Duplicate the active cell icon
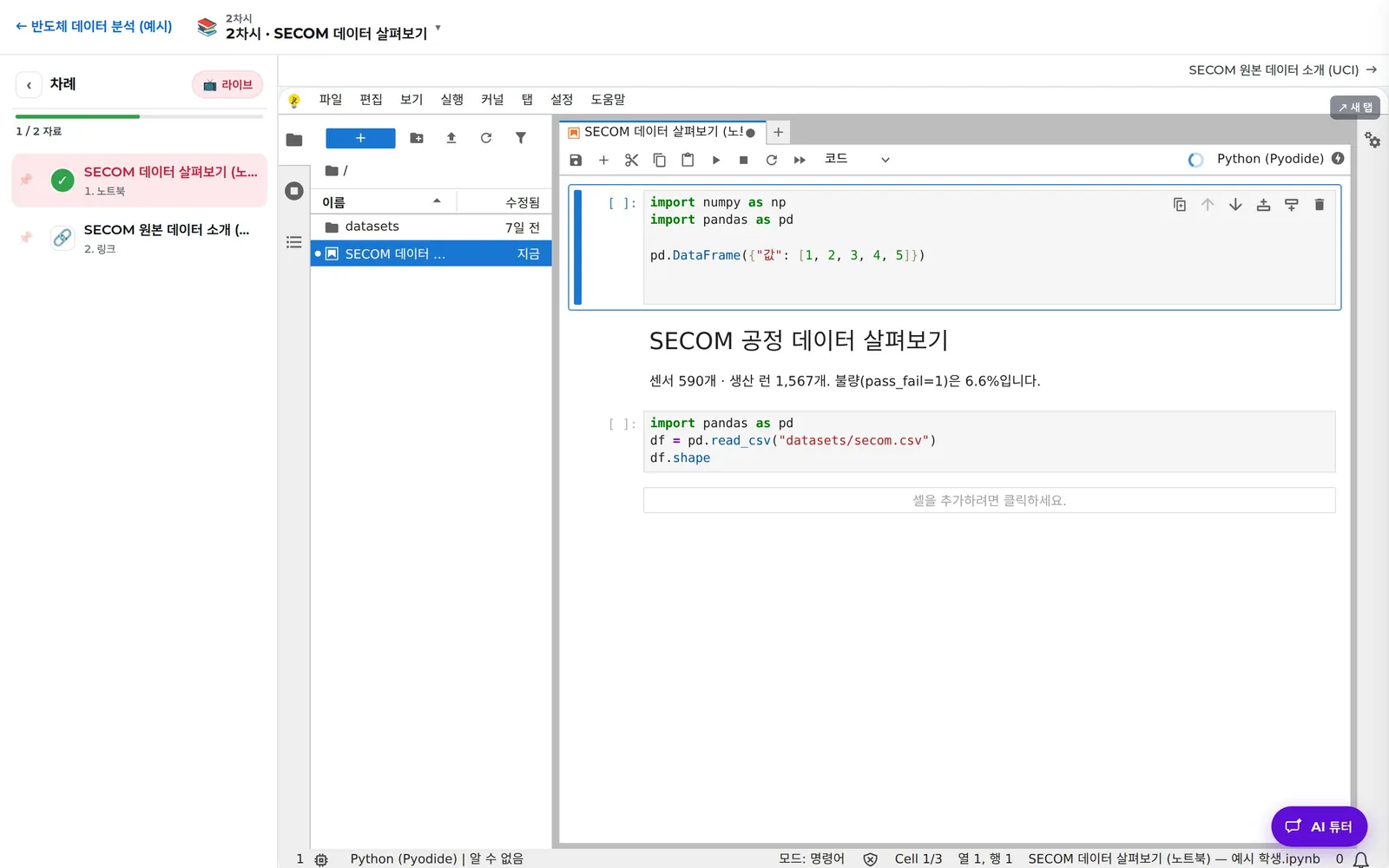The image size is (1389, 868). (1180, 205)
